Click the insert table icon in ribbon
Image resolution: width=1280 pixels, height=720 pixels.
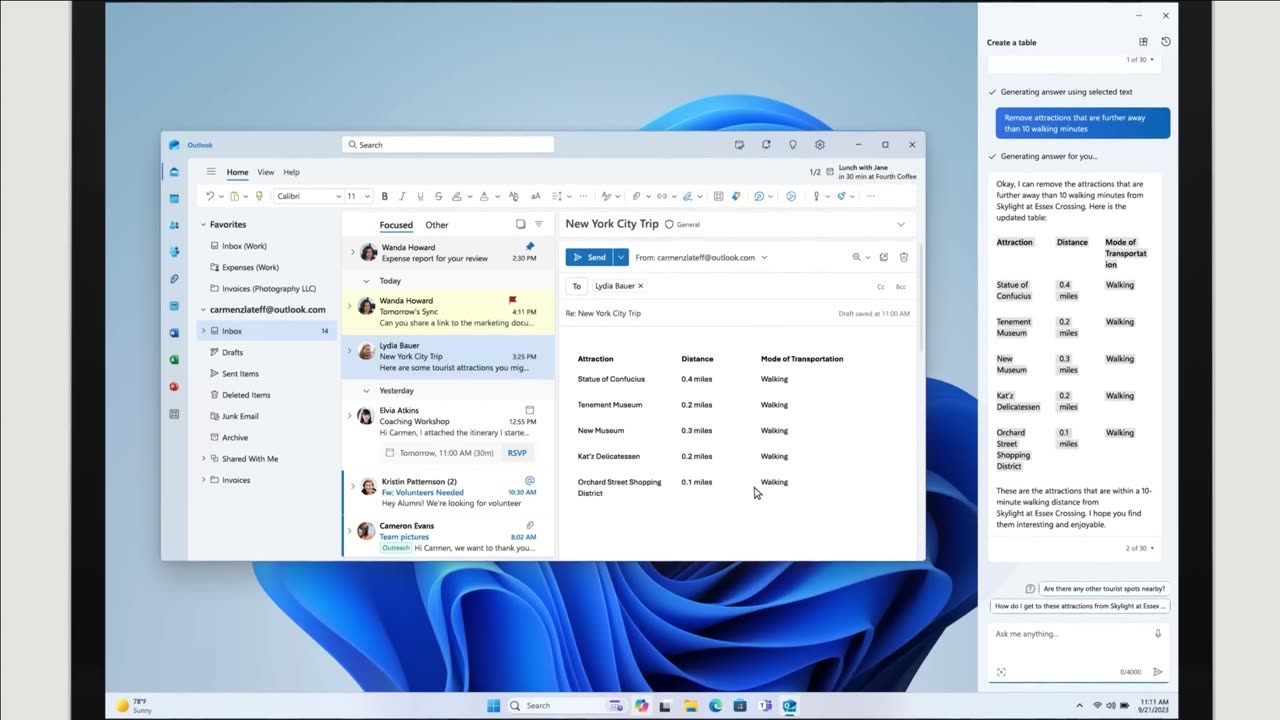click(x=718, y=196)
